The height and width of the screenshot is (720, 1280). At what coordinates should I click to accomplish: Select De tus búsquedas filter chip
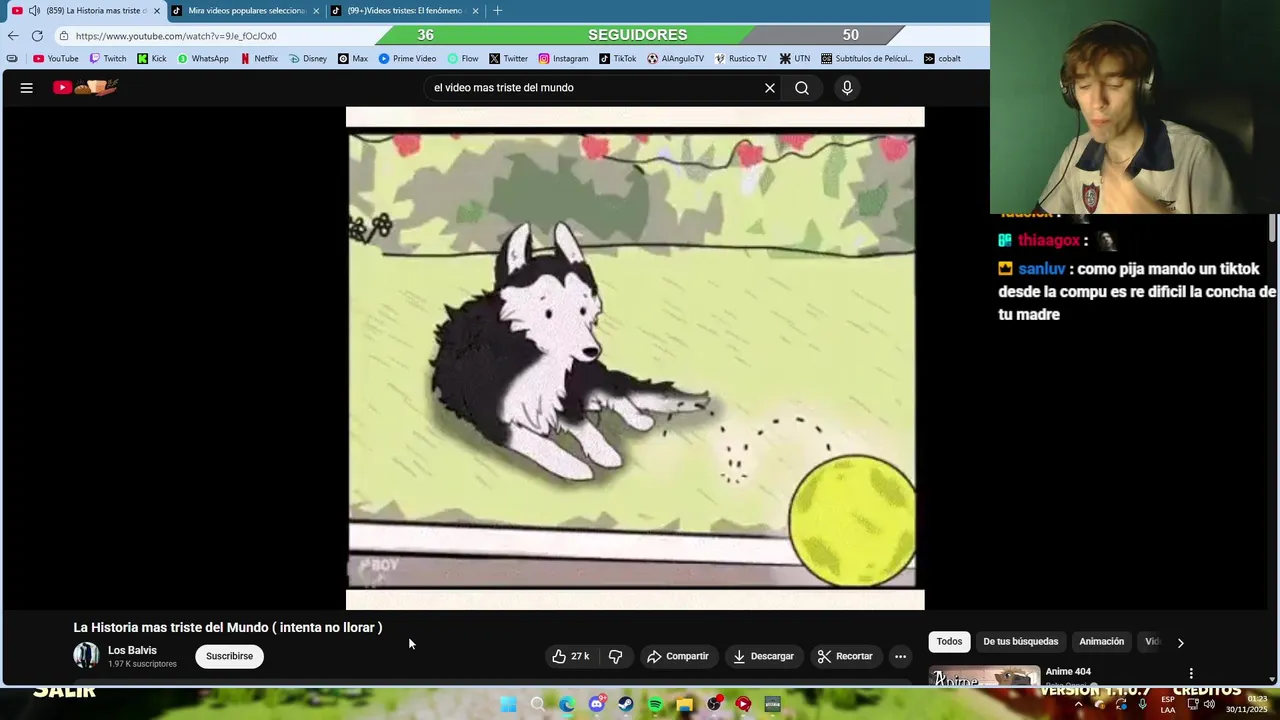(1020, 642)
